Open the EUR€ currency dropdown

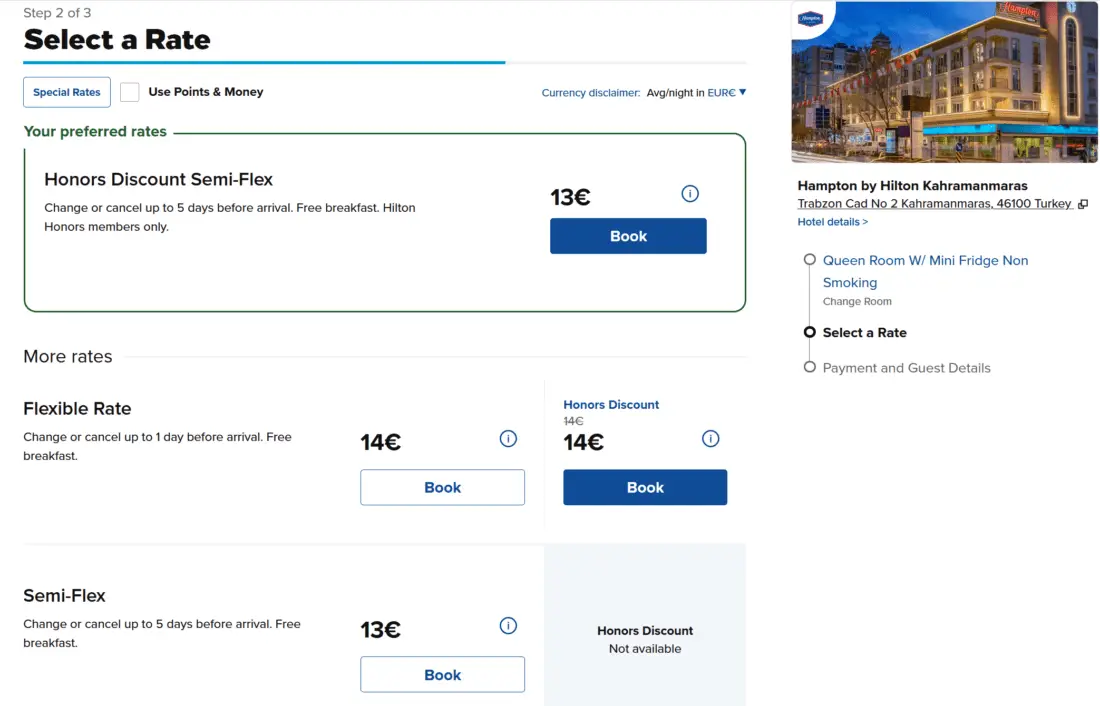[x=726, y=92]
